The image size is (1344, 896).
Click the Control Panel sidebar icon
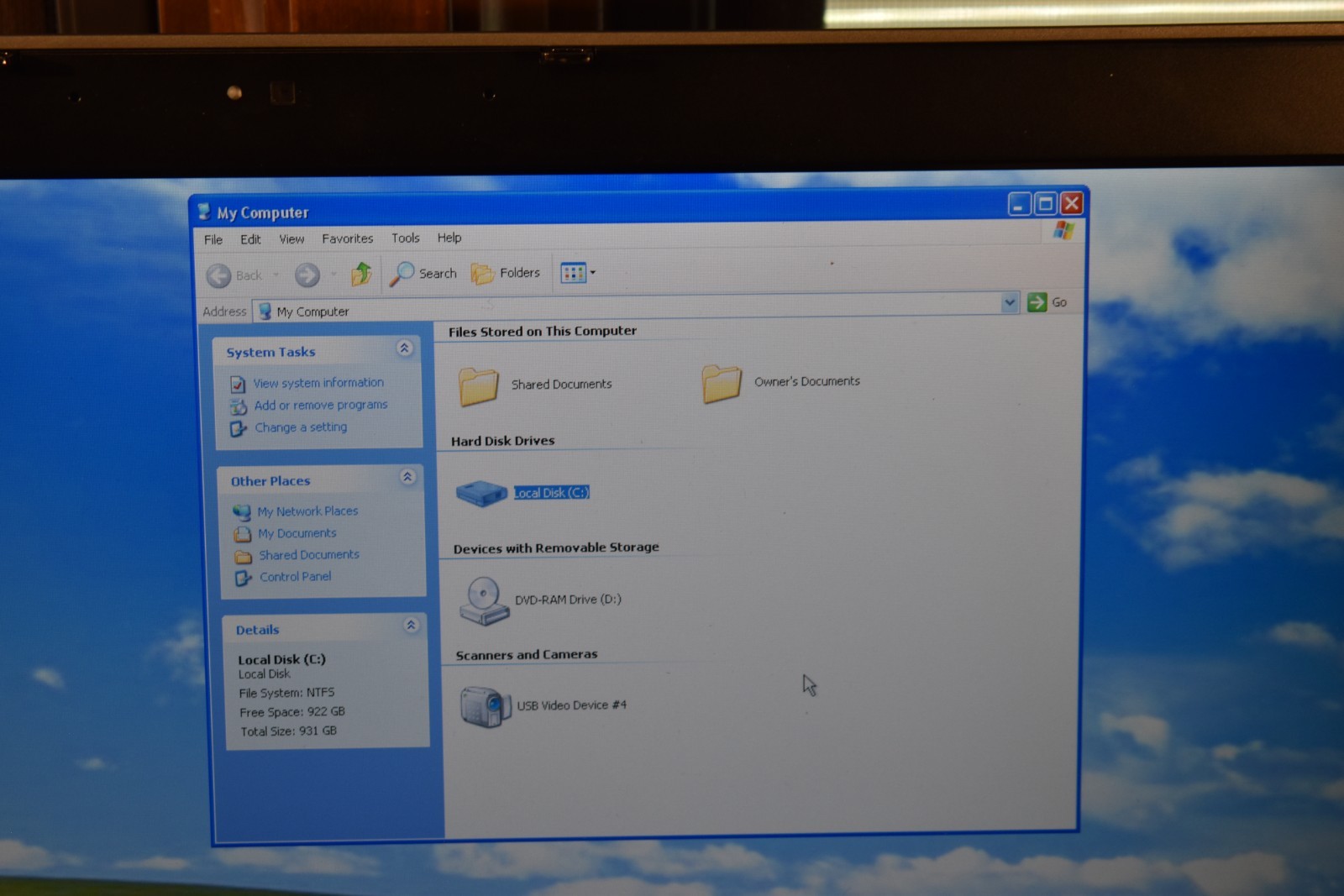coord(244,578)
